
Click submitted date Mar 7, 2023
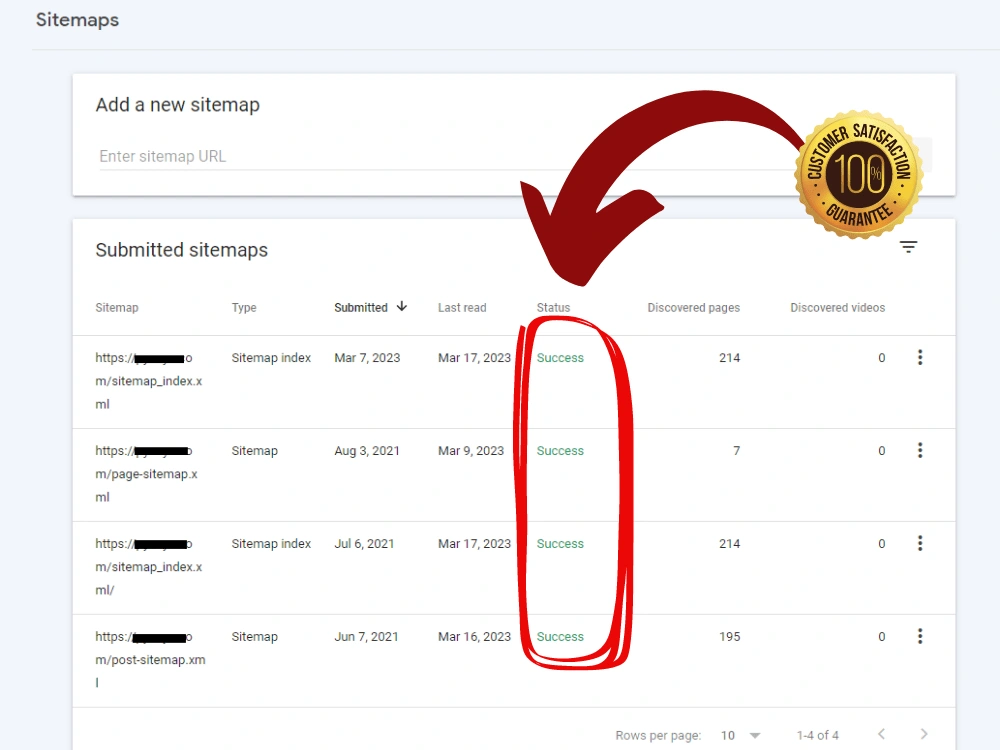tap(367, 358)
